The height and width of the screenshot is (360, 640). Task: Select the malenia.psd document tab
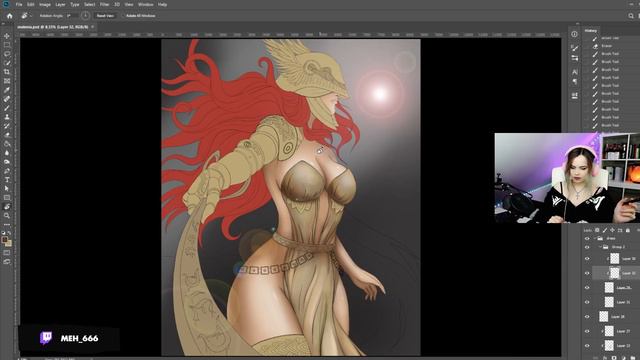(x=53, y=27)
